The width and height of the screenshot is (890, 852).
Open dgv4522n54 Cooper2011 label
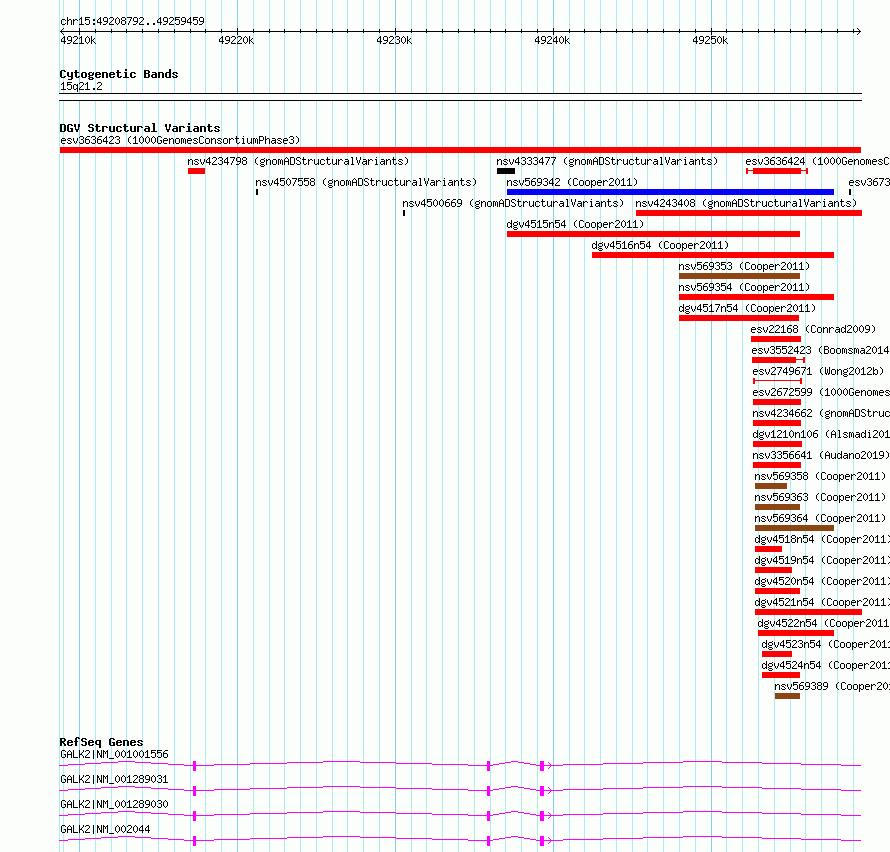coord(824,623)
